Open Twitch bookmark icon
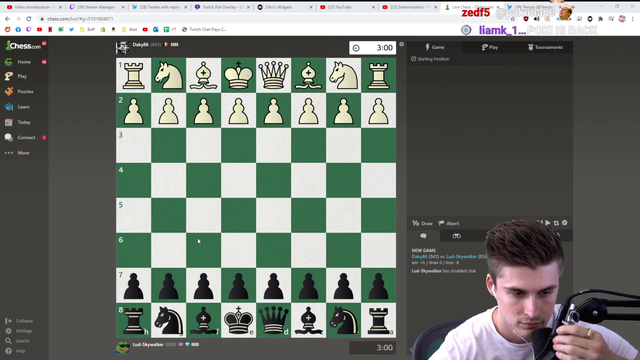Viewport: 640px width, 360px height. (29, 29)
